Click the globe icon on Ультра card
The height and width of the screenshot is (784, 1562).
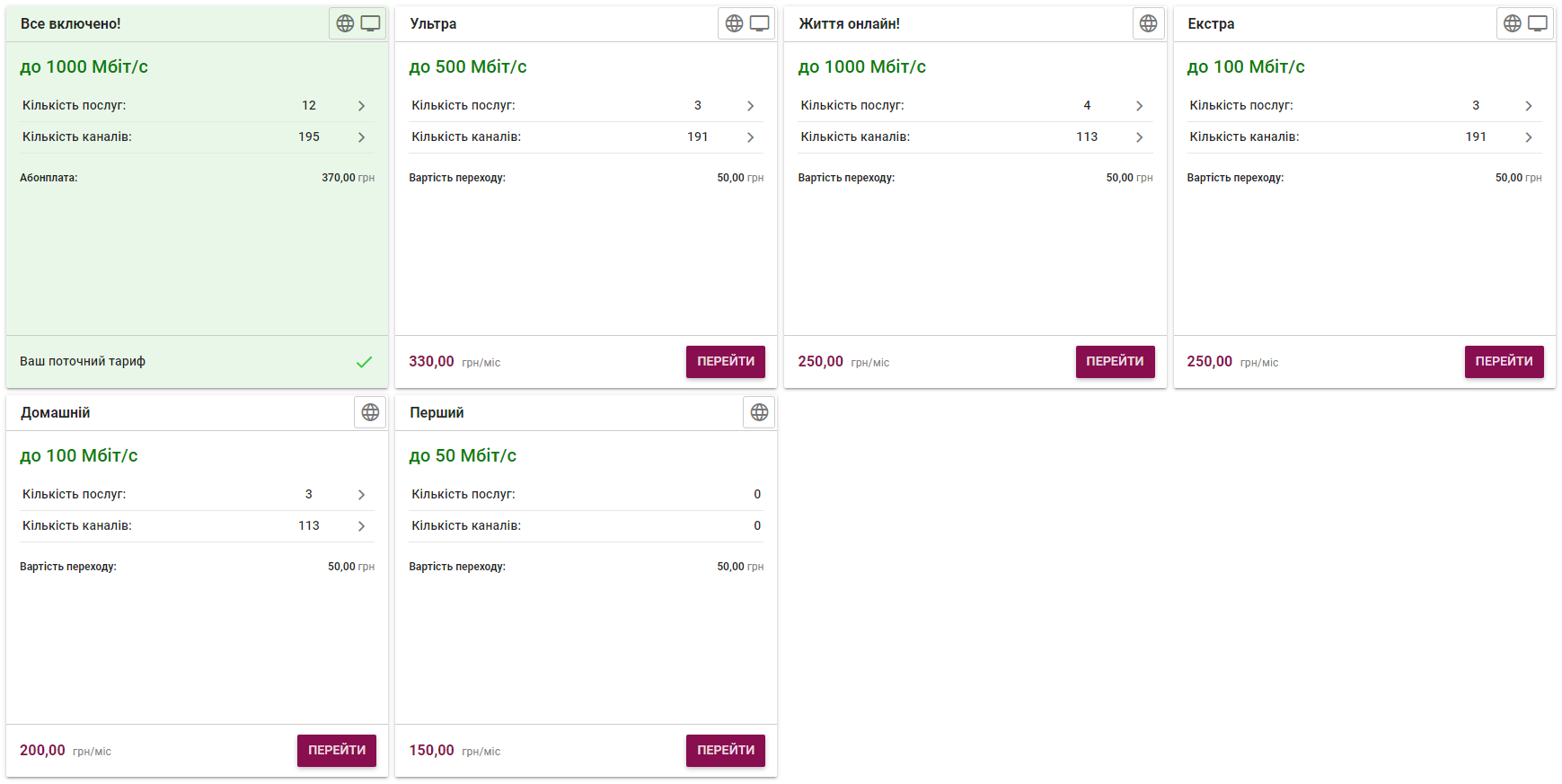click(x=734, y=23)
